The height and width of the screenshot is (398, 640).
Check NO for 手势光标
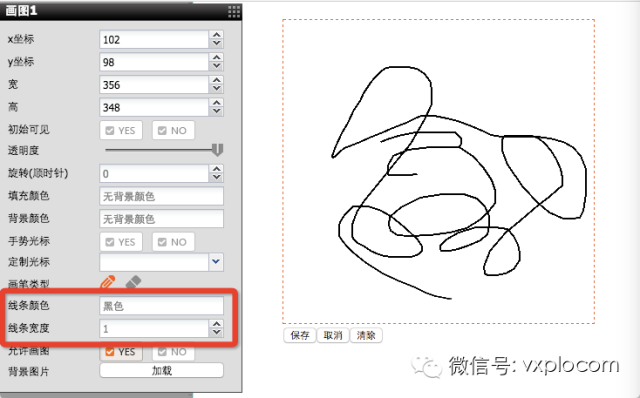pos(173,242)
